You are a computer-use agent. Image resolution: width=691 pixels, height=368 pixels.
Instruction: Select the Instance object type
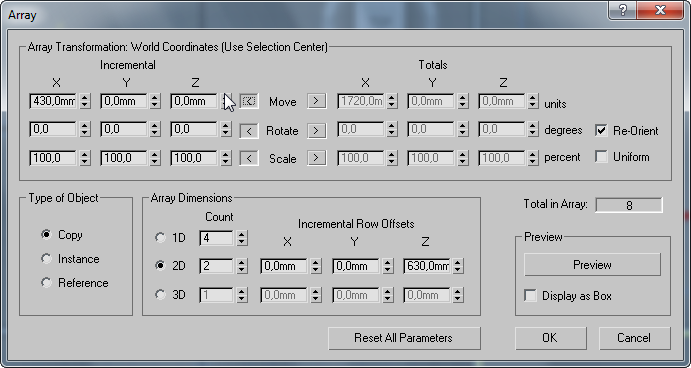point(46,258)
